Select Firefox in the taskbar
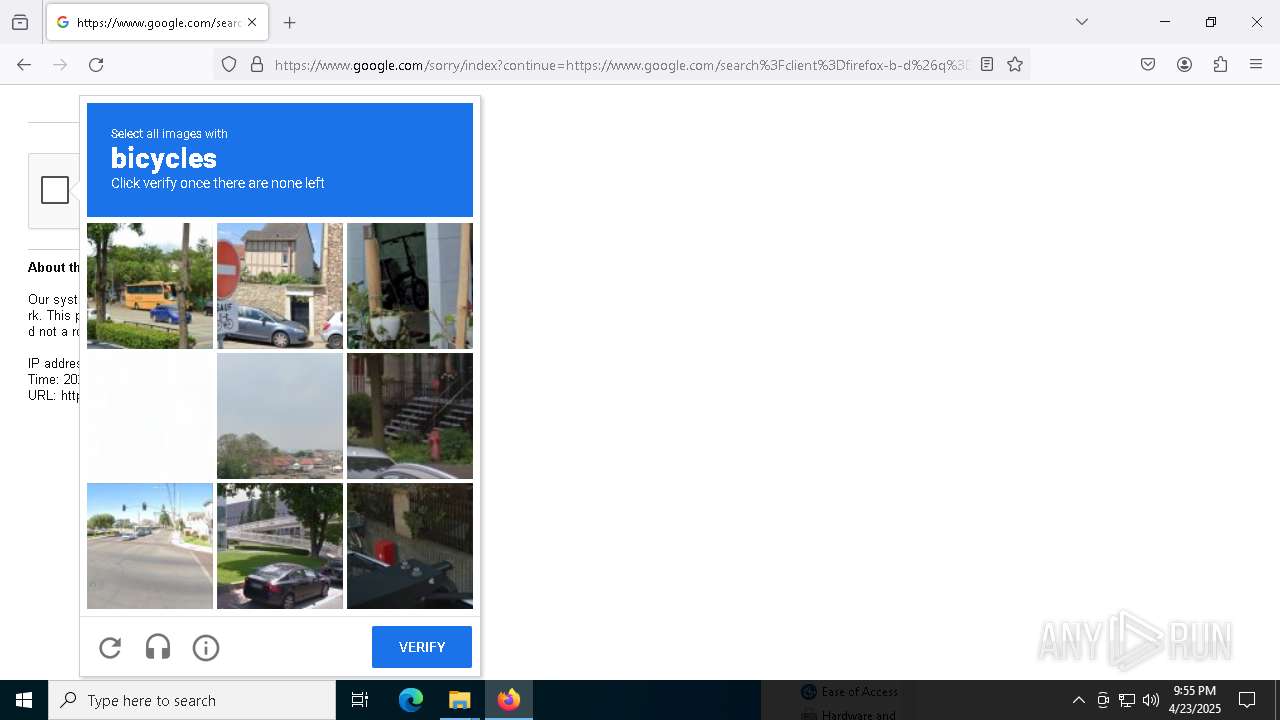The width and height of the screenshot is (1280, 720). tap(509, 700)
